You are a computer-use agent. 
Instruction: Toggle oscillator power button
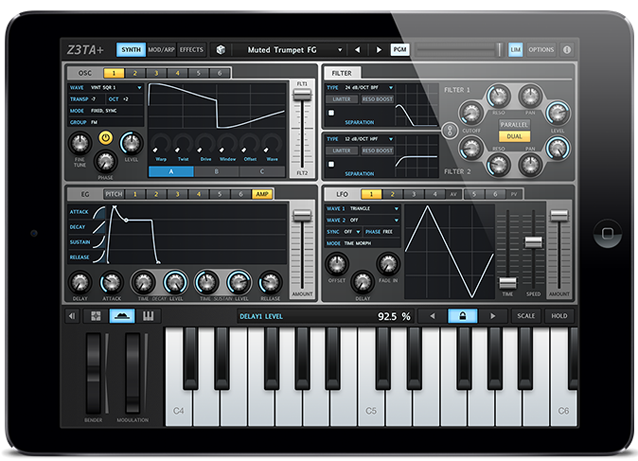(x=105, y=138)
